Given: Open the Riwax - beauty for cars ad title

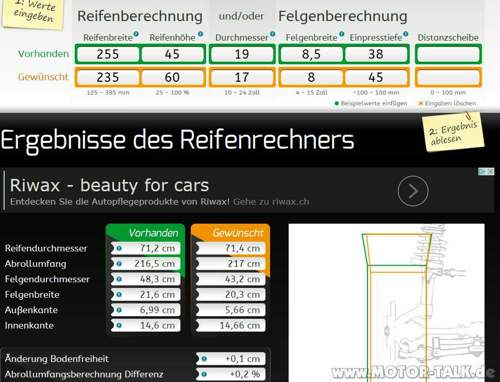Looking at the screenshot, I should 109,185.
